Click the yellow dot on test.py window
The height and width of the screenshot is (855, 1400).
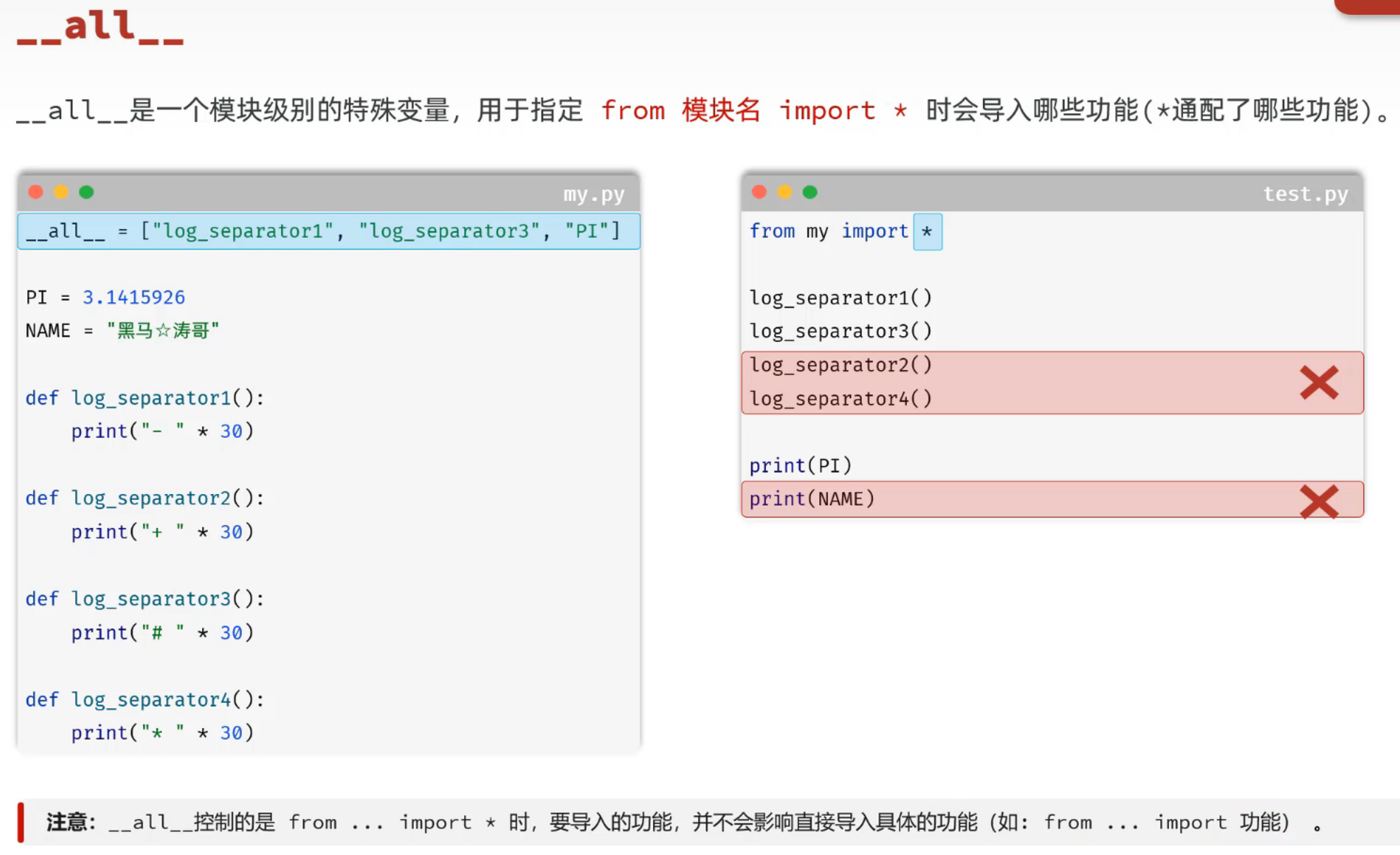click(784, 192)
